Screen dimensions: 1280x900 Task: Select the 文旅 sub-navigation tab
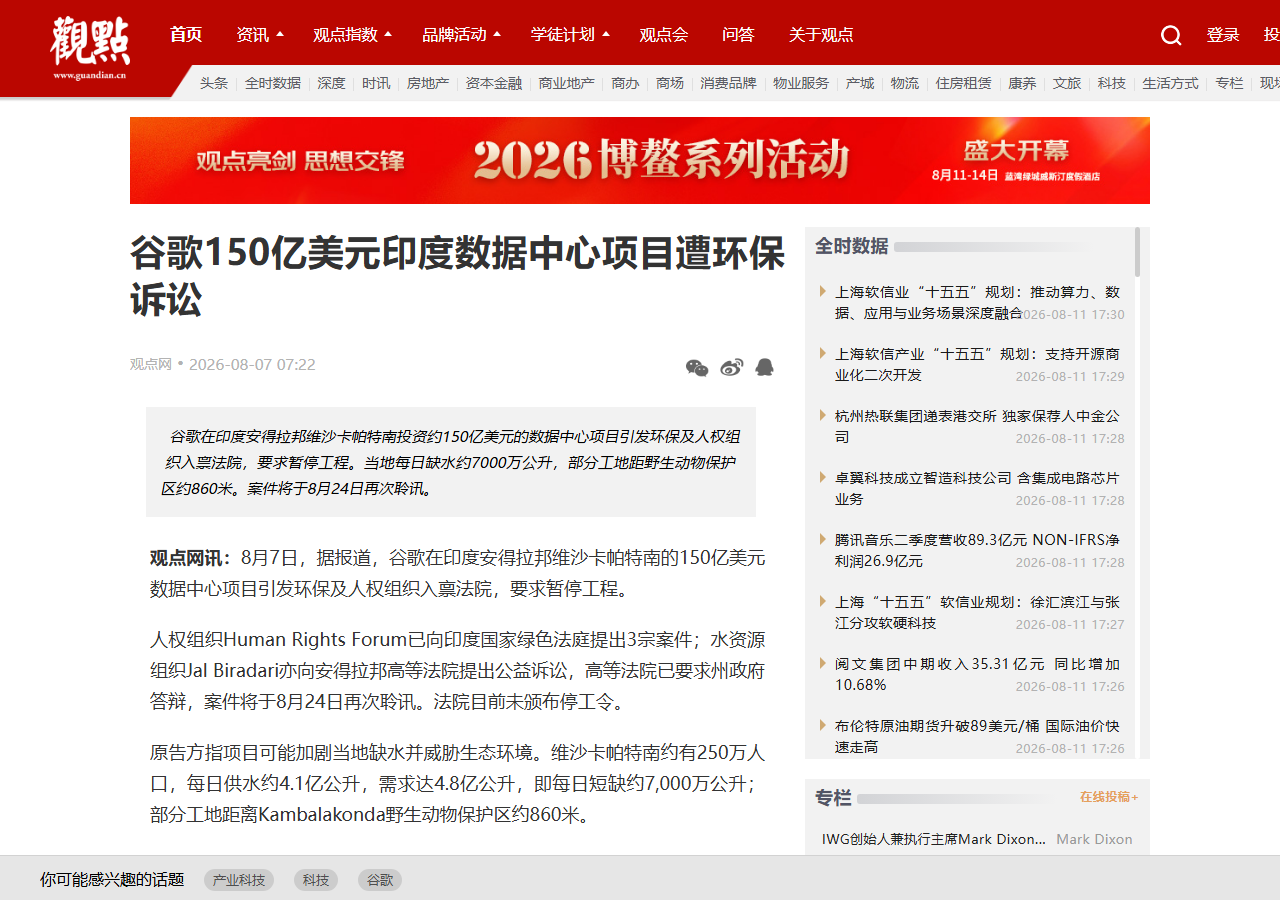(1067, 83)
